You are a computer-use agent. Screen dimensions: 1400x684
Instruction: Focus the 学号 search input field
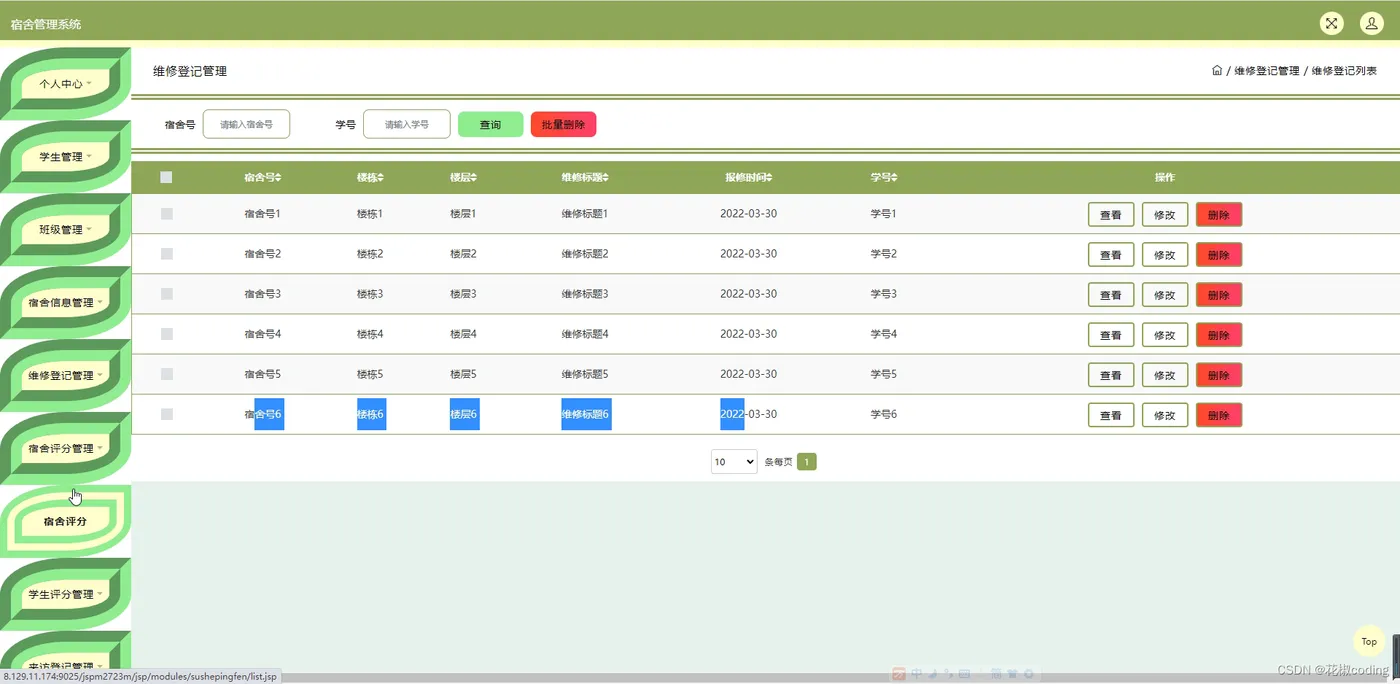click(407, 124)
